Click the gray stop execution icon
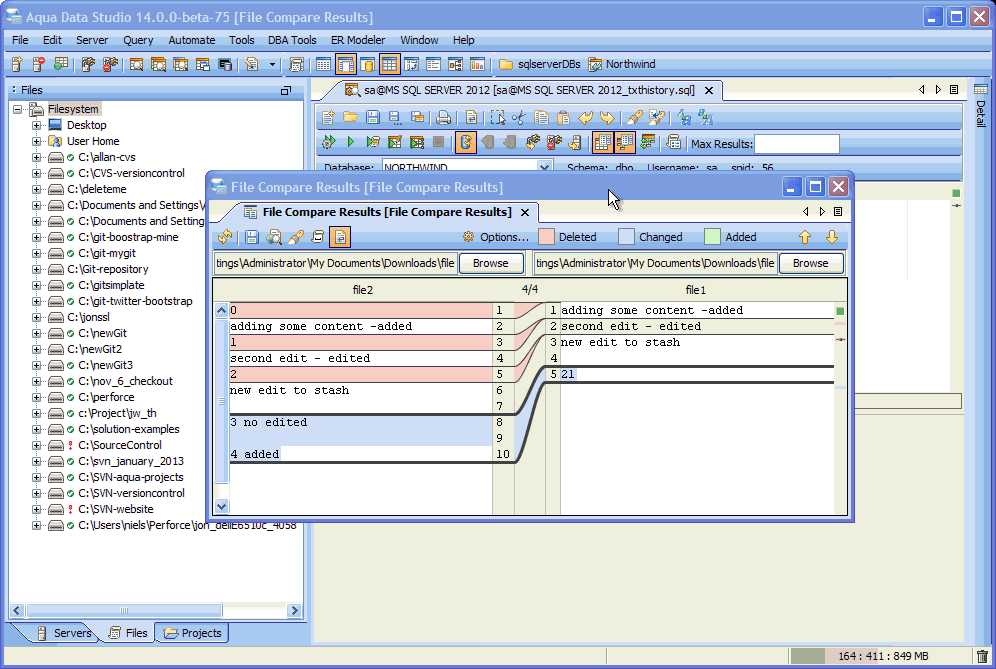996x669 pixels. pyautogui.click(x=438, y=142)
